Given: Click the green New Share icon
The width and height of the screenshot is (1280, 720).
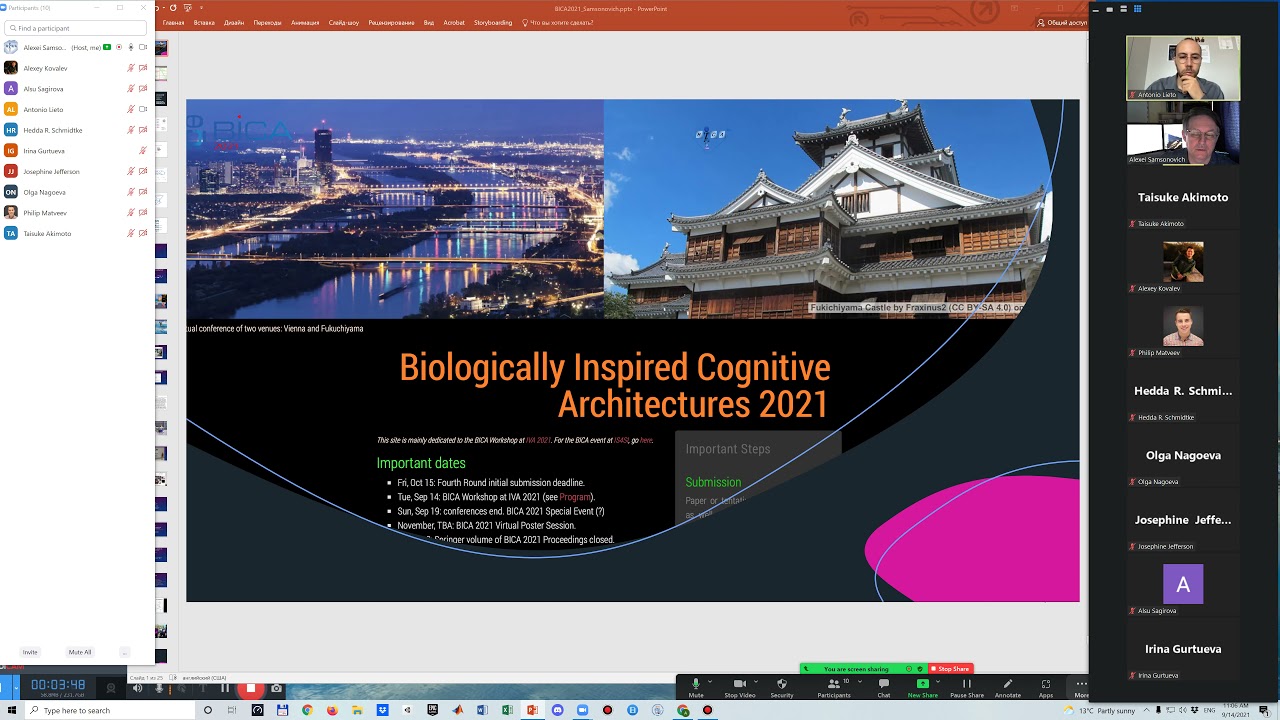Looking at the screenshot, I should tap(922, 684).
